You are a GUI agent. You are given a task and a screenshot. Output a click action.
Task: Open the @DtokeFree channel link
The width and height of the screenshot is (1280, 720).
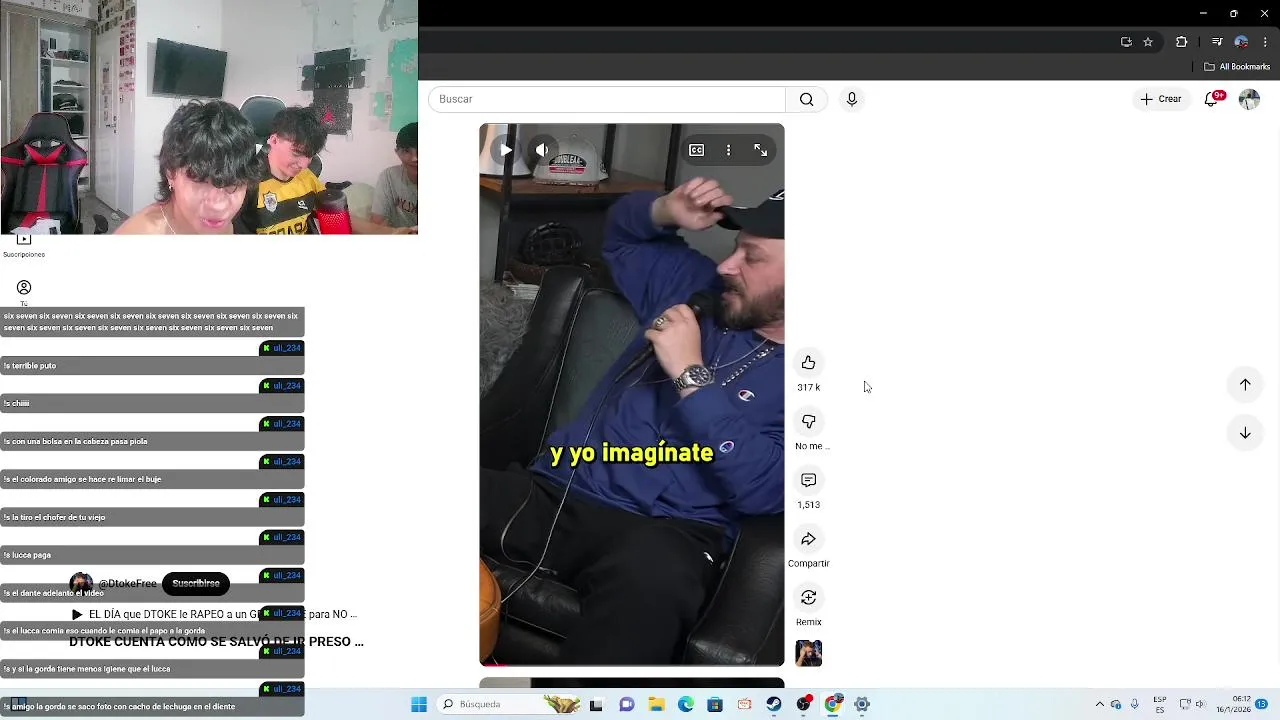pyautogui.click(x=127, y=584)
